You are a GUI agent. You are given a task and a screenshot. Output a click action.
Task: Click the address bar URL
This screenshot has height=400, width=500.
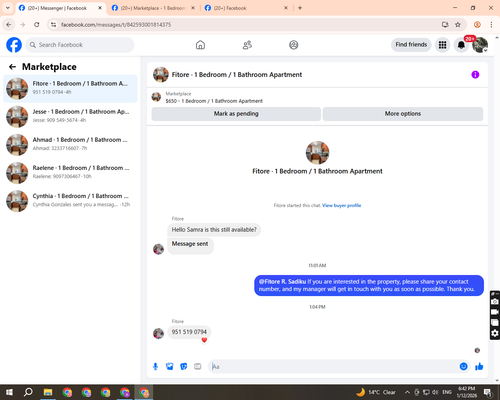point(116,25)
